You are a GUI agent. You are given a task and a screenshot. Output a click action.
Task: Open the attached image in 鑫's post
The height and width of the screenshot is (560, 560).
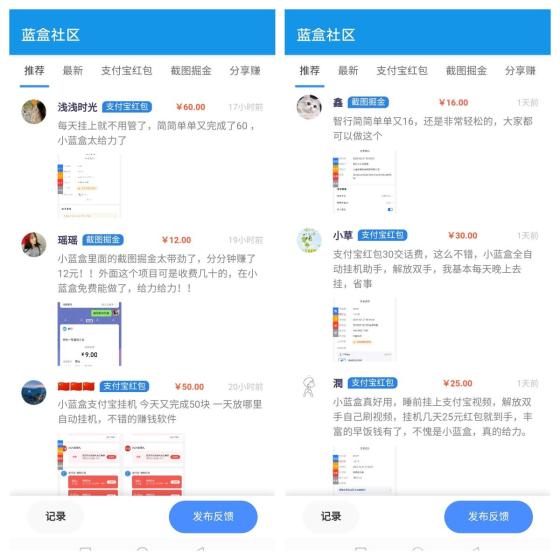[364, 182]
